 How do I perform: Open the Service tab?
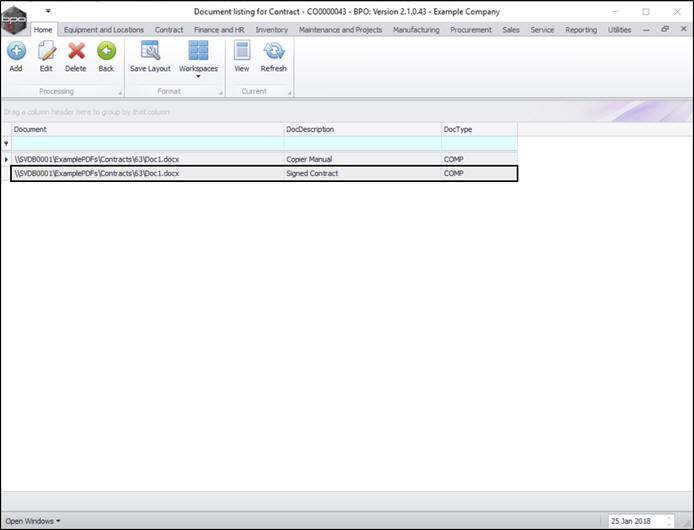click(542, 30)
